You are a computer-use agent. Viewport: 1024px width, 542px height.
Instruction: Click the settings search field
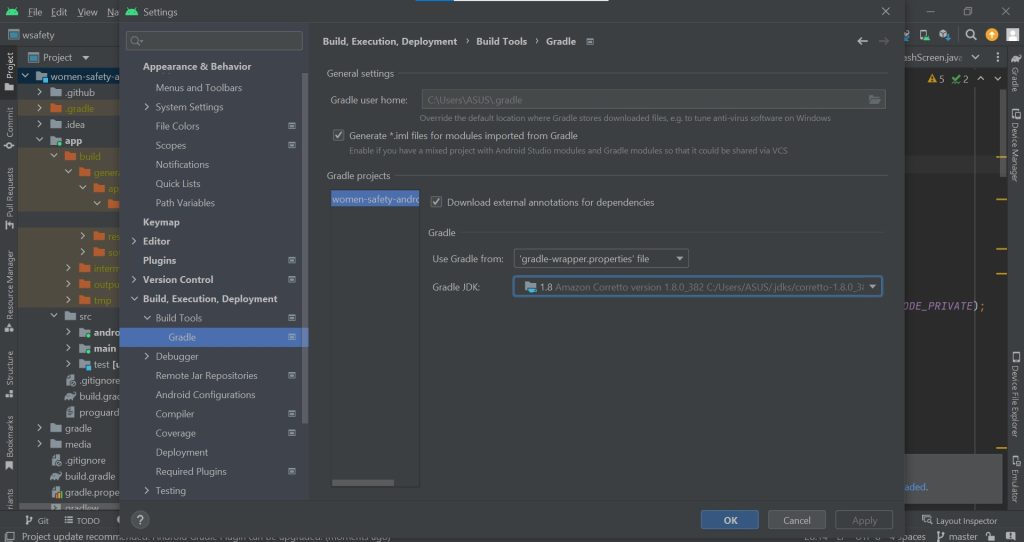[214, 41]
